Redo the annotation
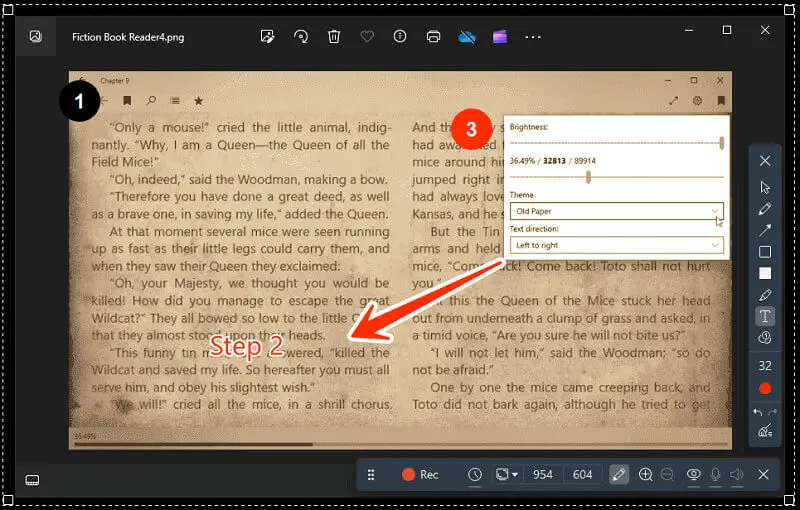800x510 pixels. coord(772,412)
